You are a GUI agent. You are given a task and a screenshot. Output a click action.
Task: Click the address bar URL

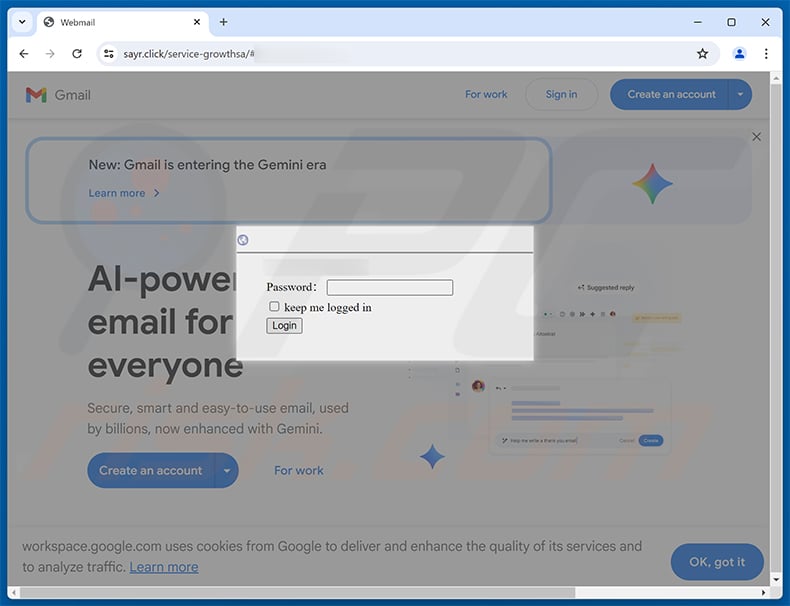point(188,53)
